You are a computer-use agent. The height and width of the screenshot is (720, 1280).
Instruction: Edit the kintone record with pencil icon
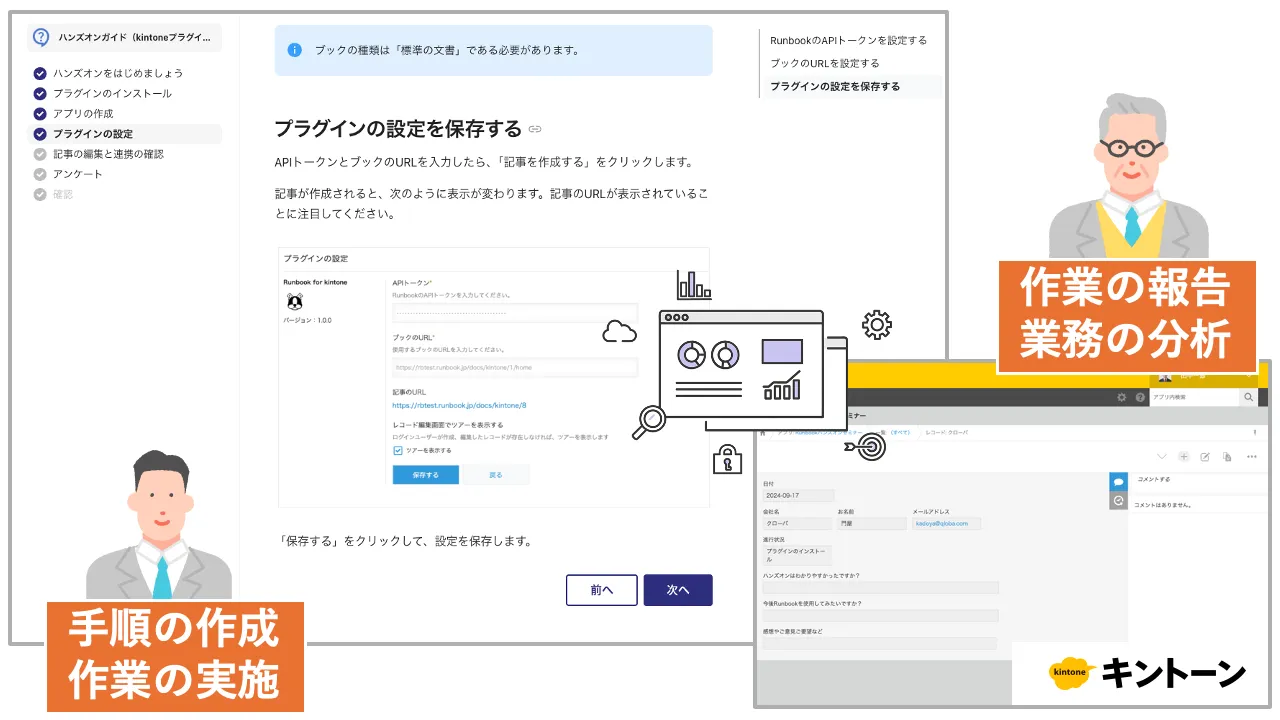coord(1205,457)
